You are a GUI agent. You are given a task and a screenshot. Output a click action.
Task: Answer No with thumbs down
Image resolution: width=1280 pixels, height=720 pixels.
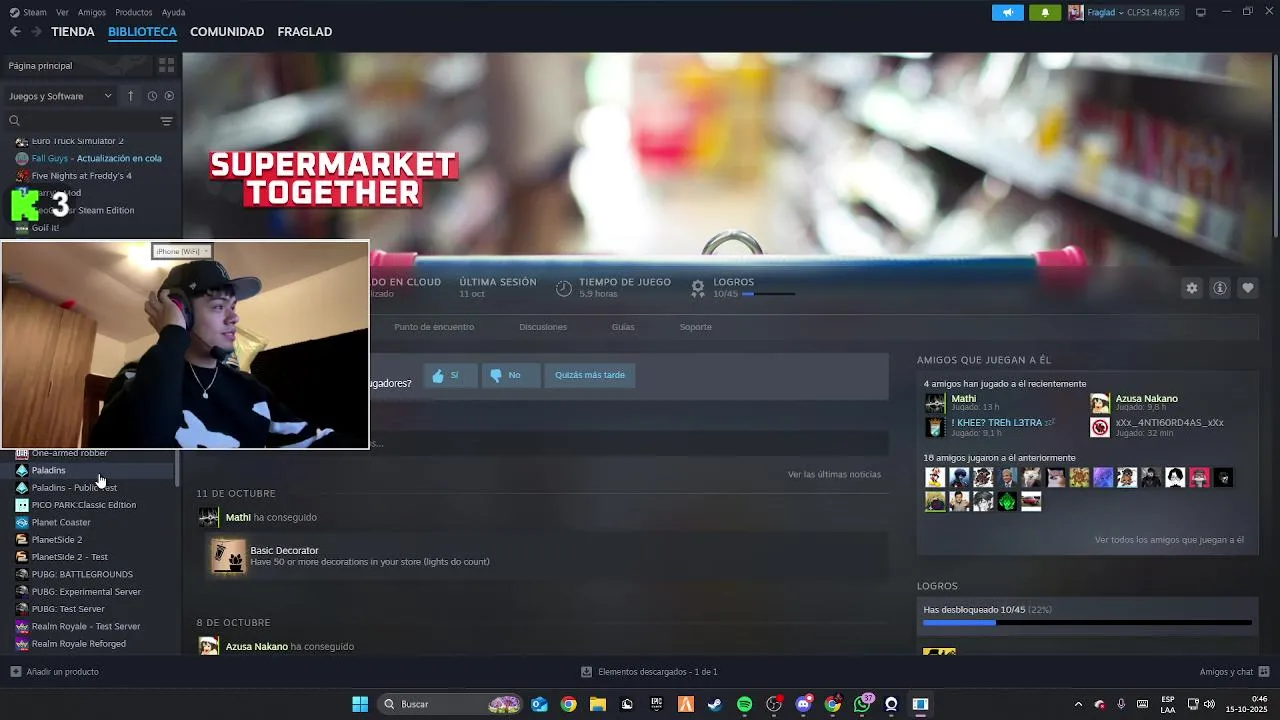(510, 375)
